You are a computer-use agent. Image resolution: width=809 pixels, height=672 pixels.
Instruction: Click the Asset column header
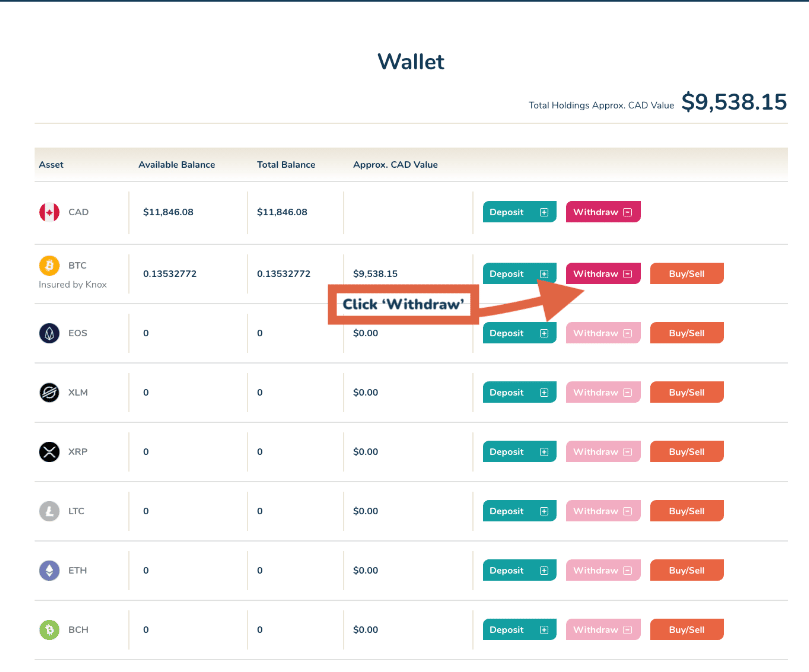click(51, 165)
